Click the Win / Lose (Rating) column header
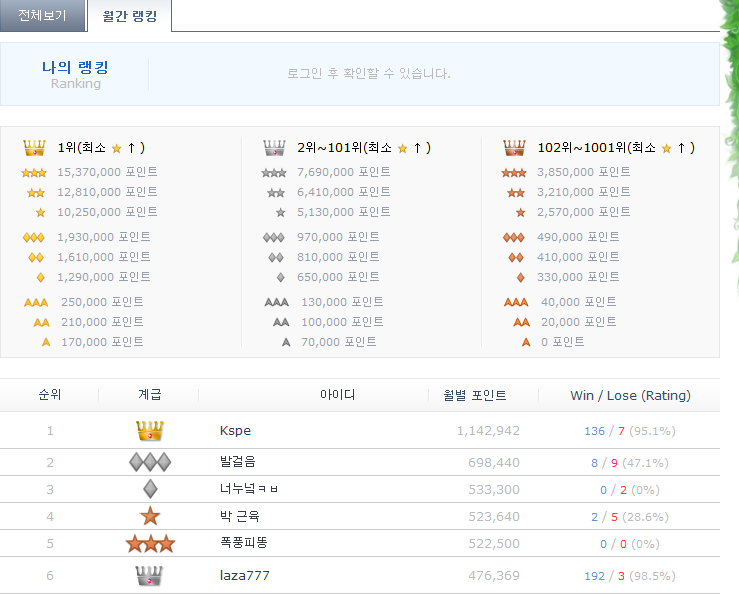Image resolution: width=739 pixels, height=594 pixels. click(x=630, y=395)
